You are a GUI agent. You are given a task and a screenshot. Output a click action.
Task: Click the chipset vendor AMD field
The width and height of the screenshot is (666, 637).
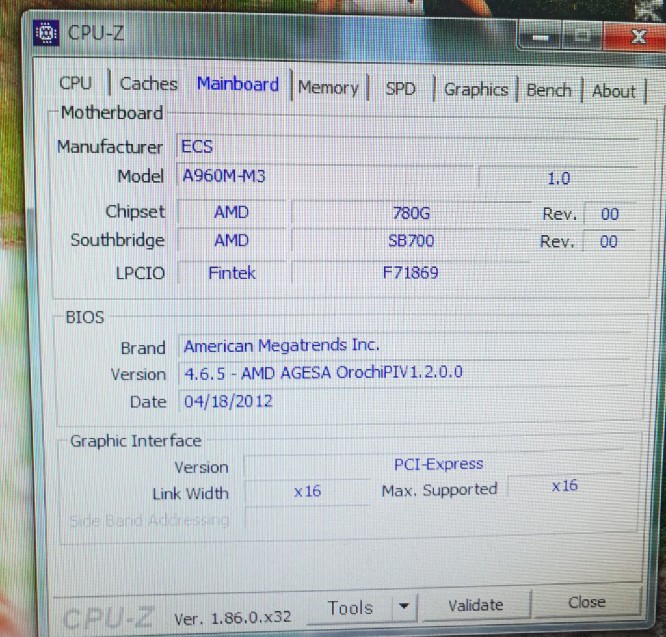pyautogui.click(x=231, y=212)
